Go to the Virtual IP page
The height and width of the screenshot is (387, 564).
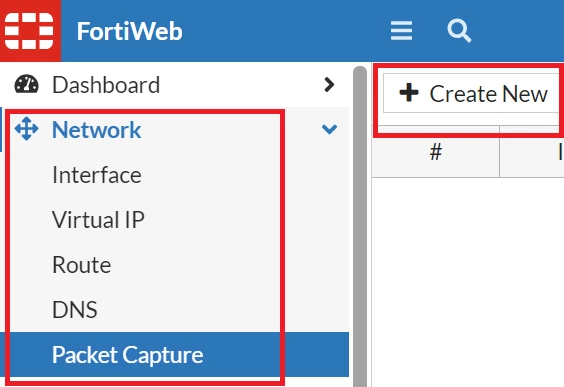(98, 220)
